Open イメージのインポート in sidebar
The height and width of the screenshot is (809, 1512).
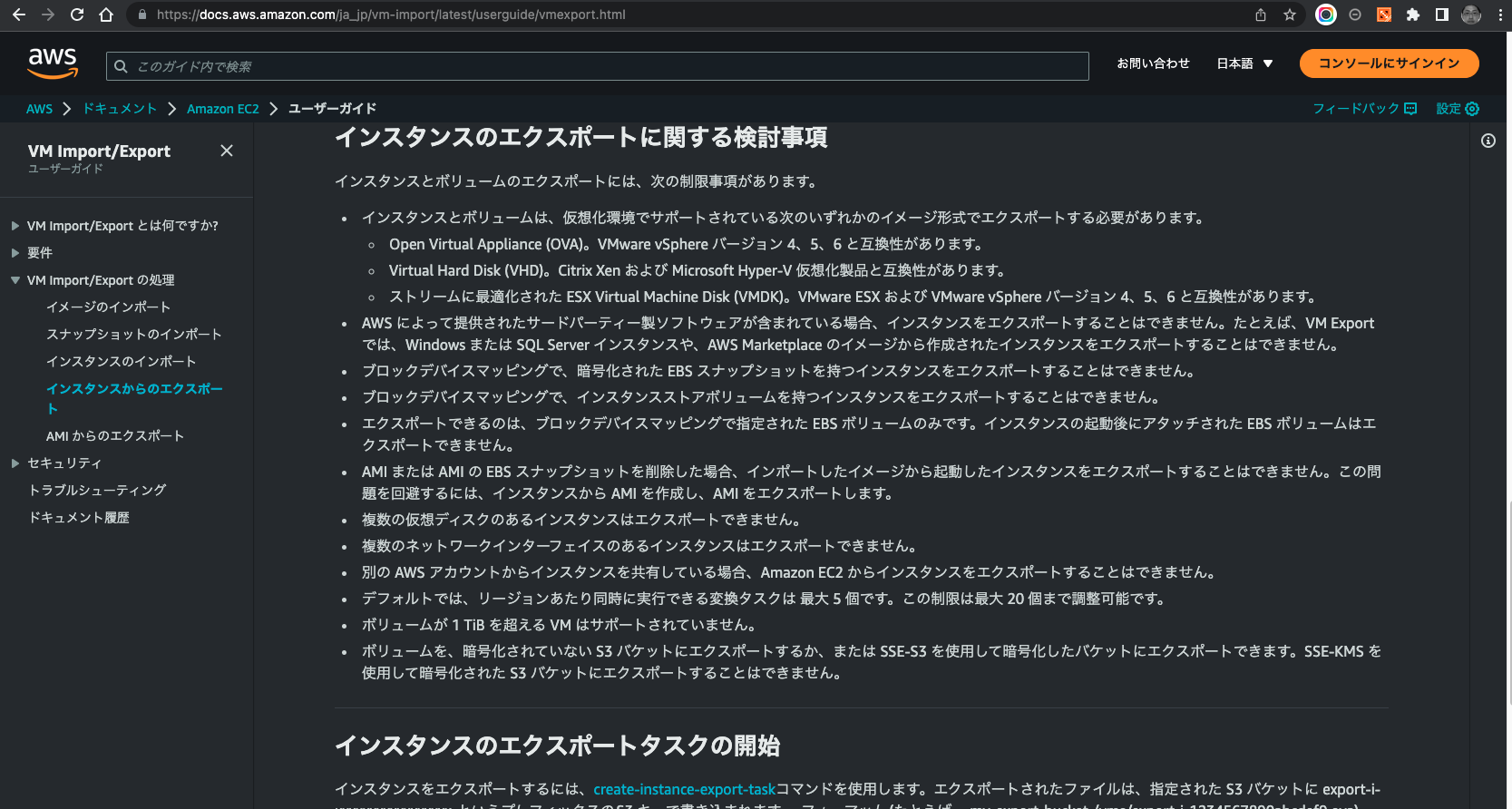click(x=108, y=307)
